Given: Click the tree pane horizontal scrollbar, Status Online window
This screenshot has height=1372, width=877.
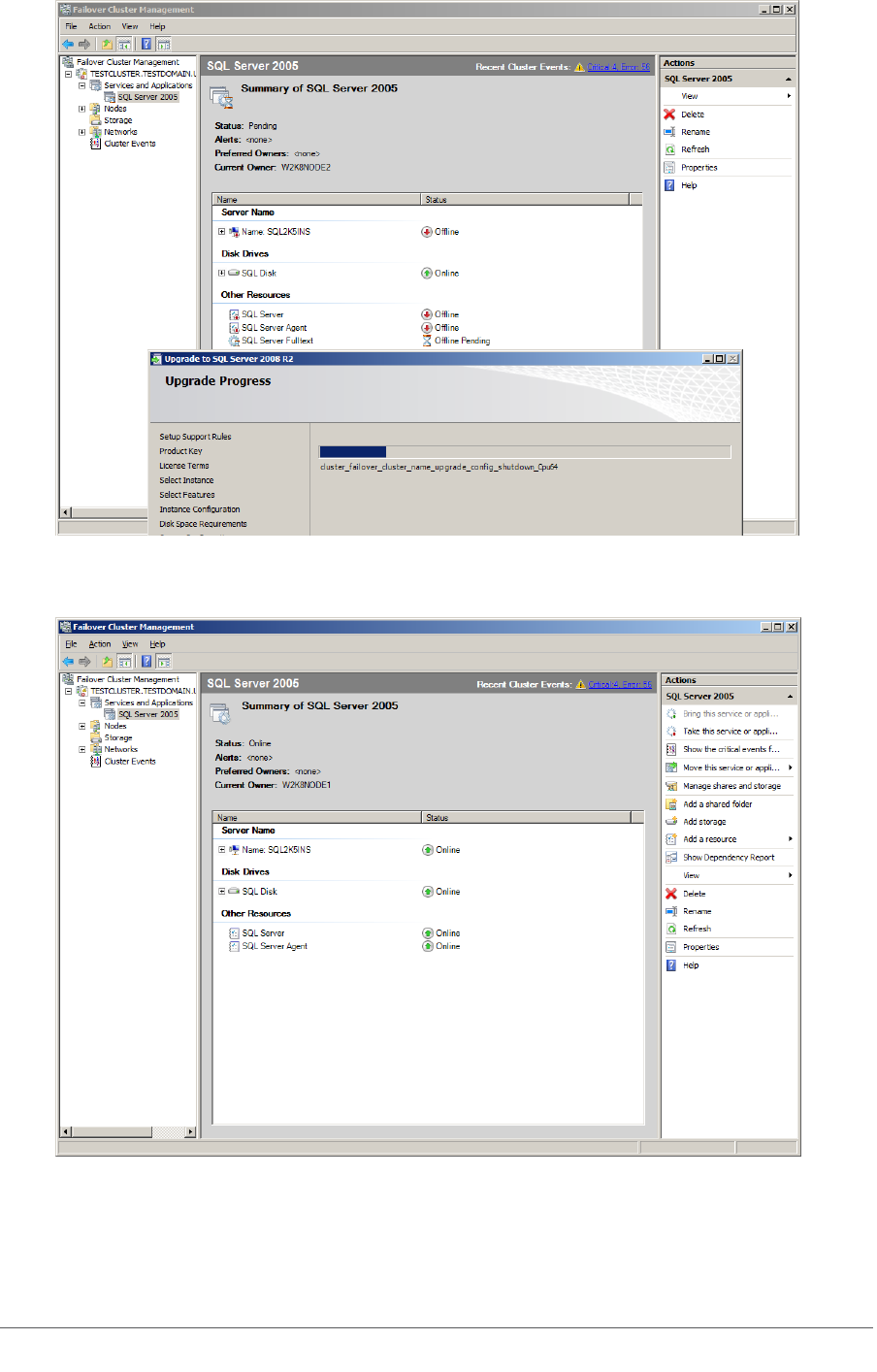Looking at the screenshot, I should [x=128, y=1131].
